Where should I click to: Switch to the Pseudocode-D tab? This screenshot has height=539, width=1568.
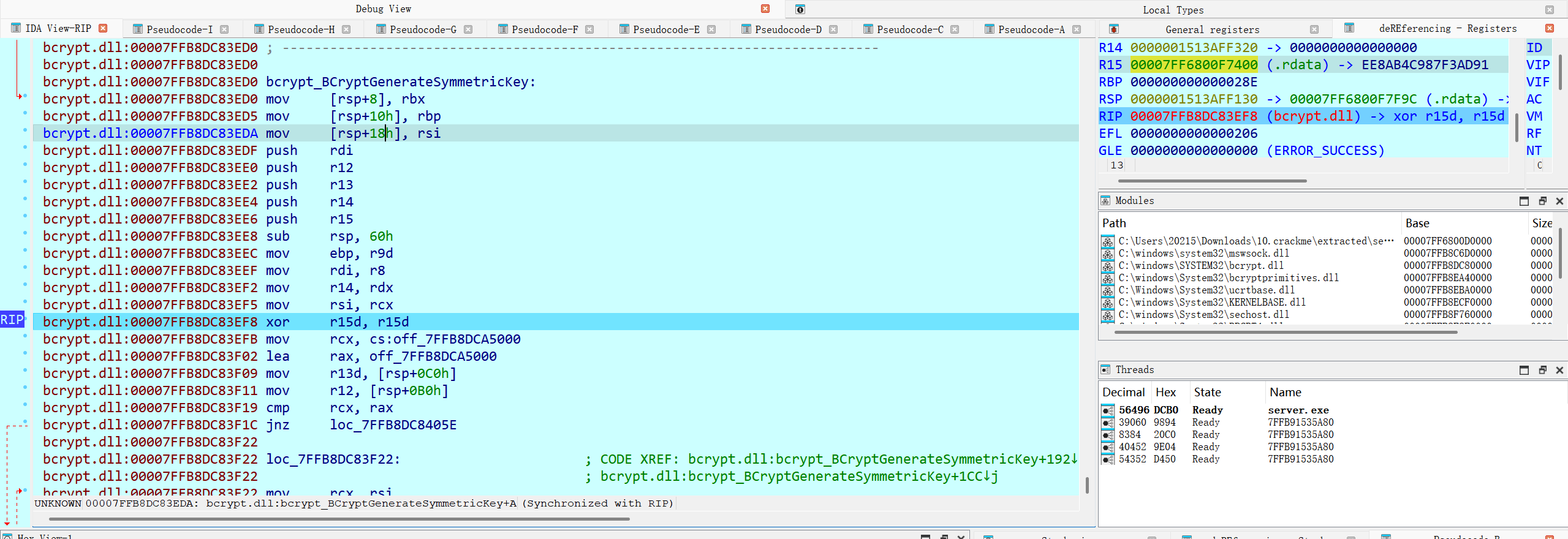click(788, 29)
